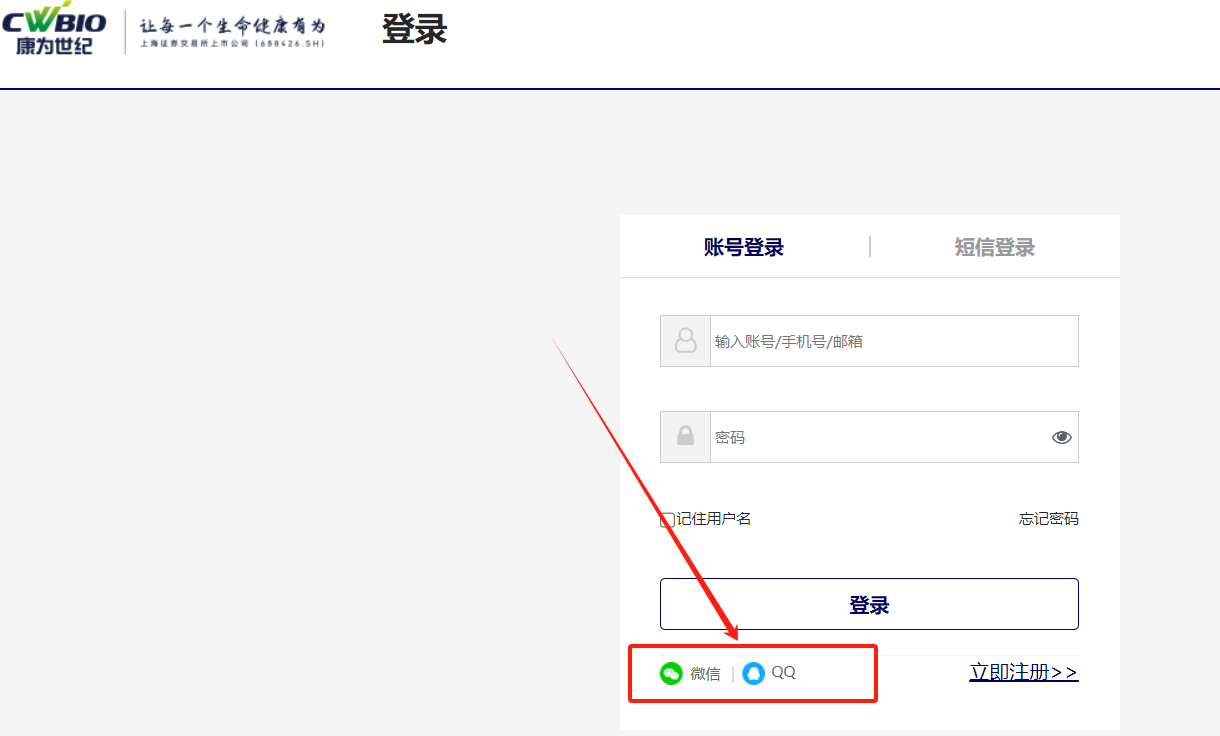
Task: Toggle password visibility with the eye icon
Action: (x=1061, y=437)
